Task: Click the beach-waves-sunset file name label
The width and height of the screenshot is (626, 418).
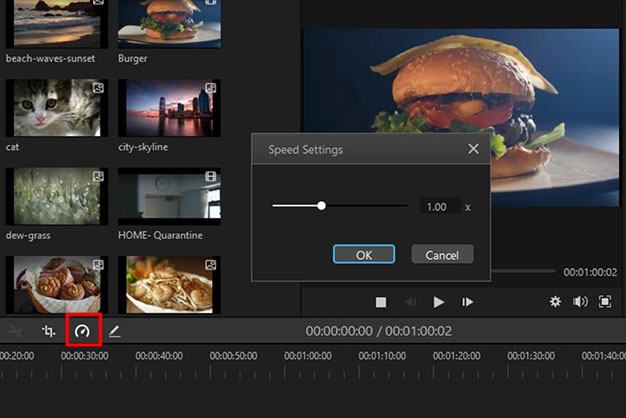Action: click(50, 59)
